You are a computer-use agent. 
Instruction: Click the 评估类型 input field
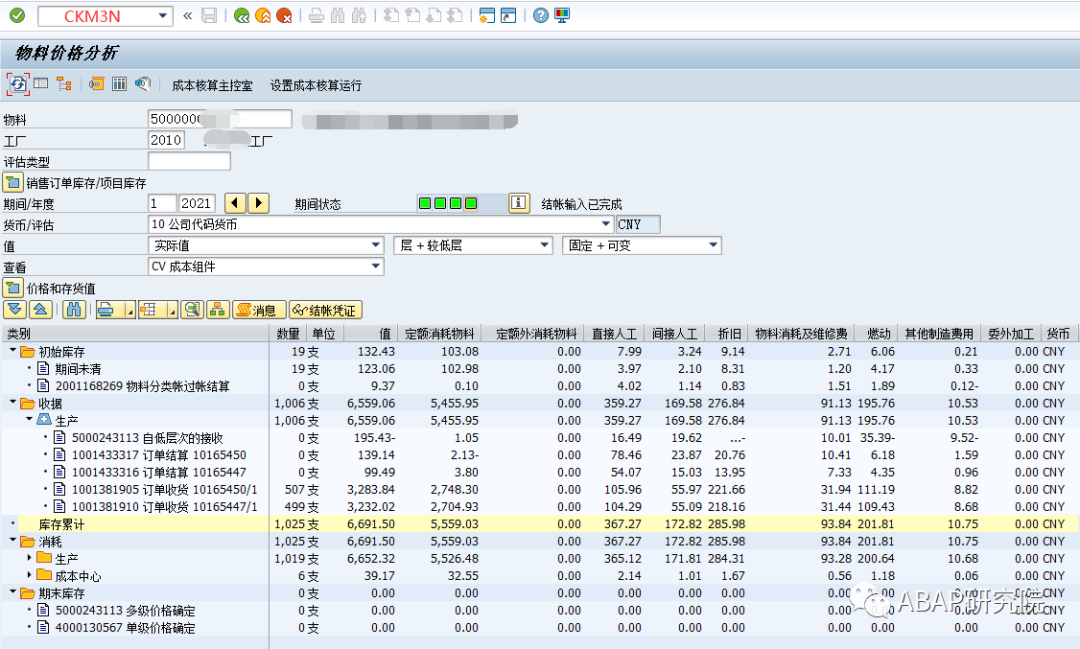188,159
